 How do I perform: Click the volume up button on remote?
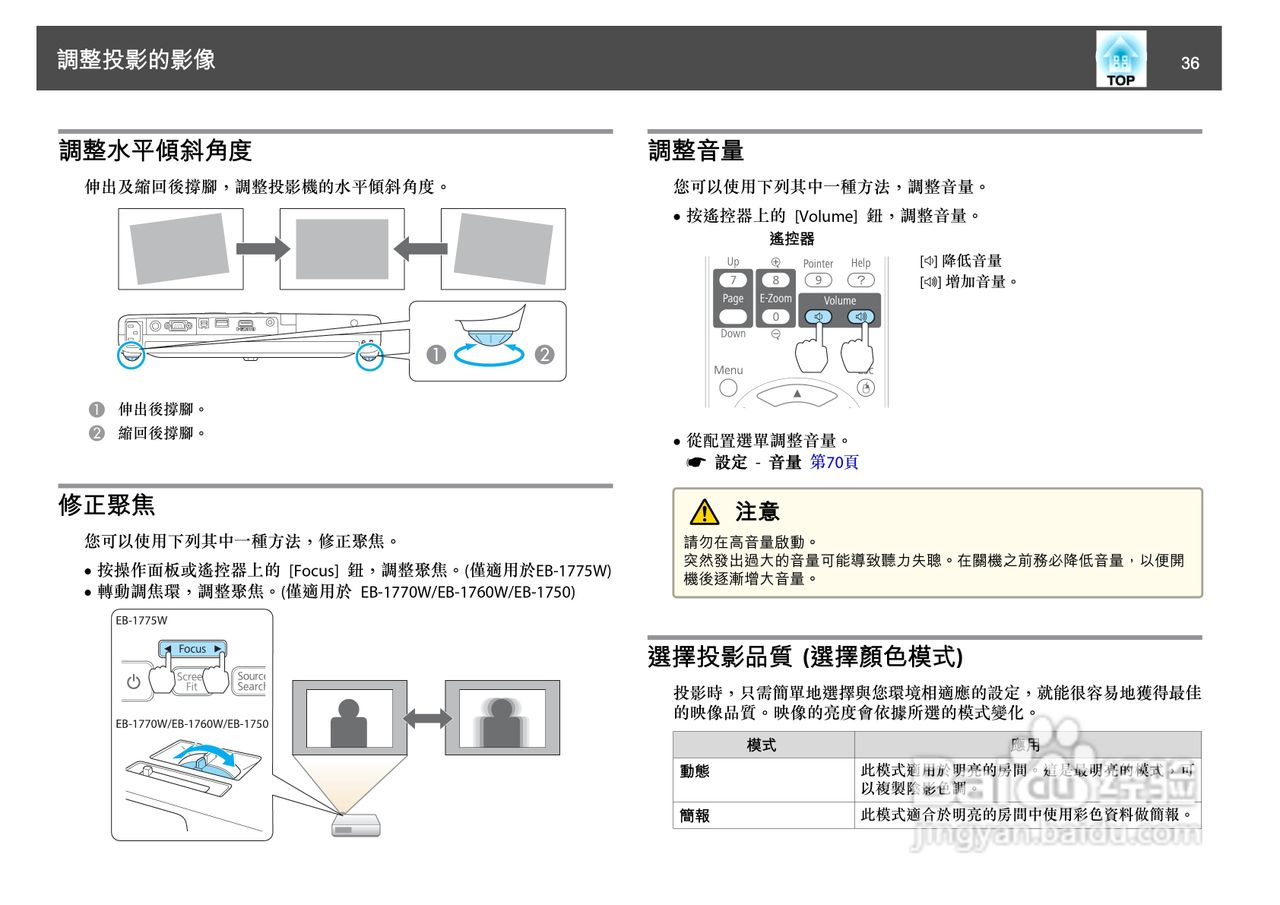tap(860, 317)
